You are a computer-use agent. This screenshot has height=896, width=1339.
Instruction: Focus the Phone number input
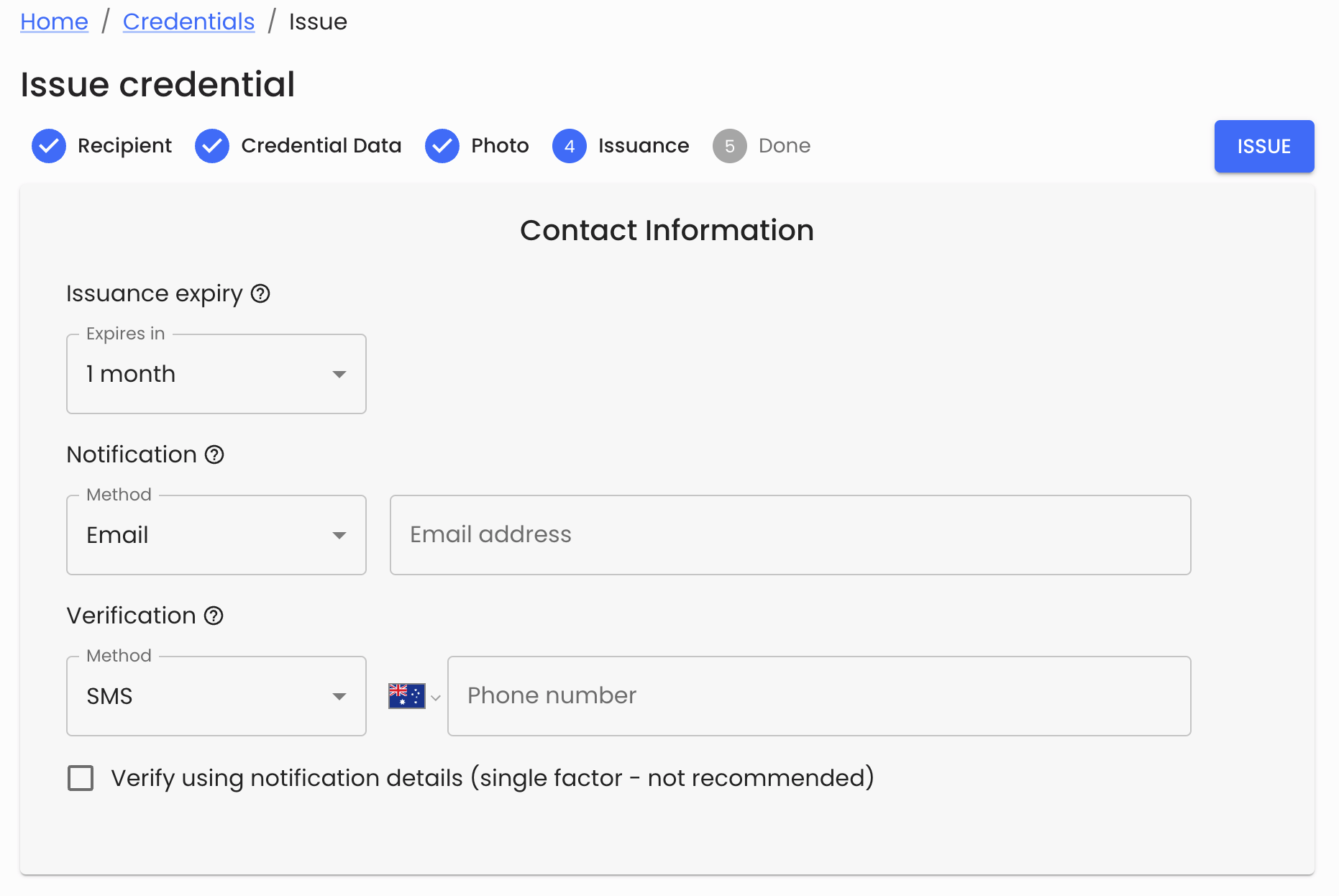[819, 695]
